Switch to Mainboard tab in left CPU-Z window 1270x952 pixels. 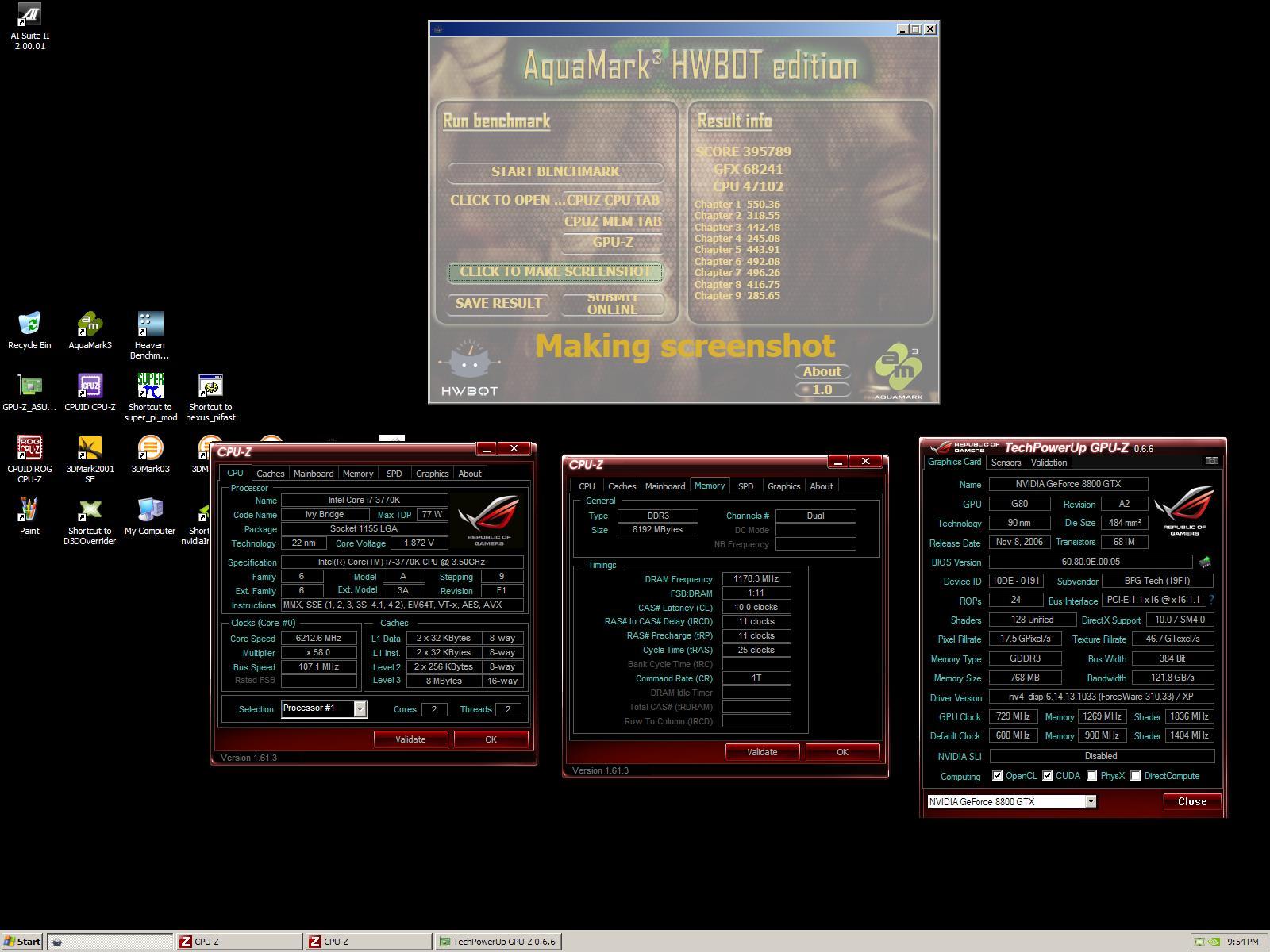(x=314, y=474)
